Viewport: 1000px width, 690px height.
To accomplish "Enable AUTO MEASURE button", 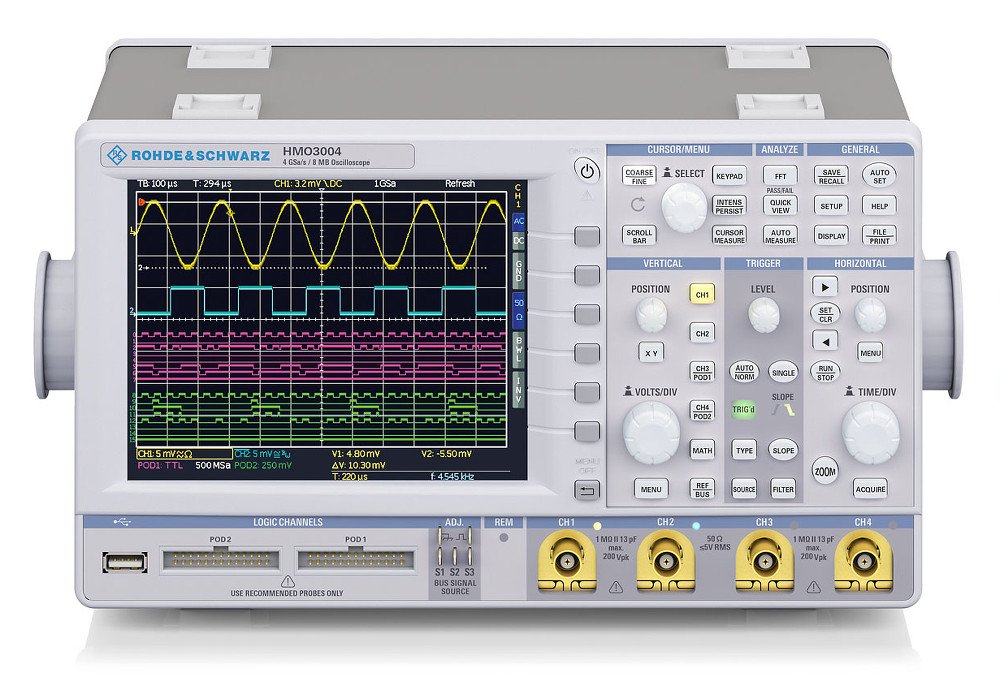I will [x=781, y=236].
